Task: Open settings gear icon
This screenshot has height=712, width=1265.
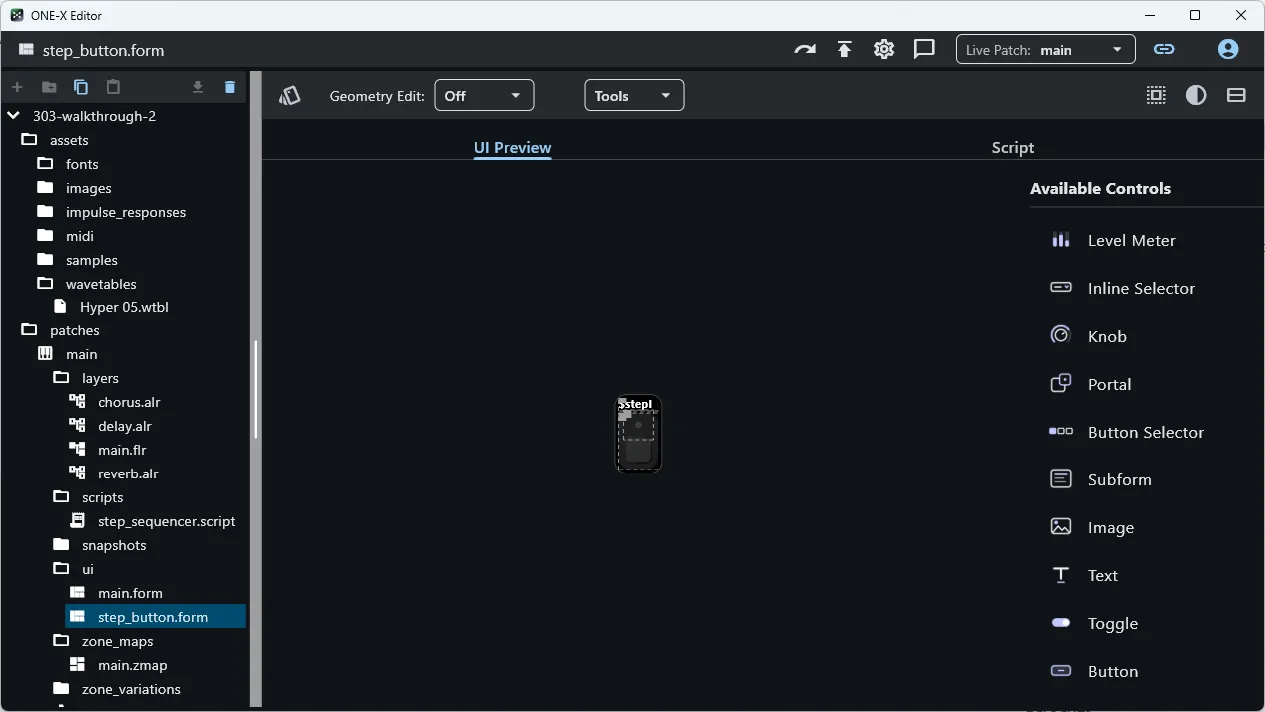Action: point(884,49)
